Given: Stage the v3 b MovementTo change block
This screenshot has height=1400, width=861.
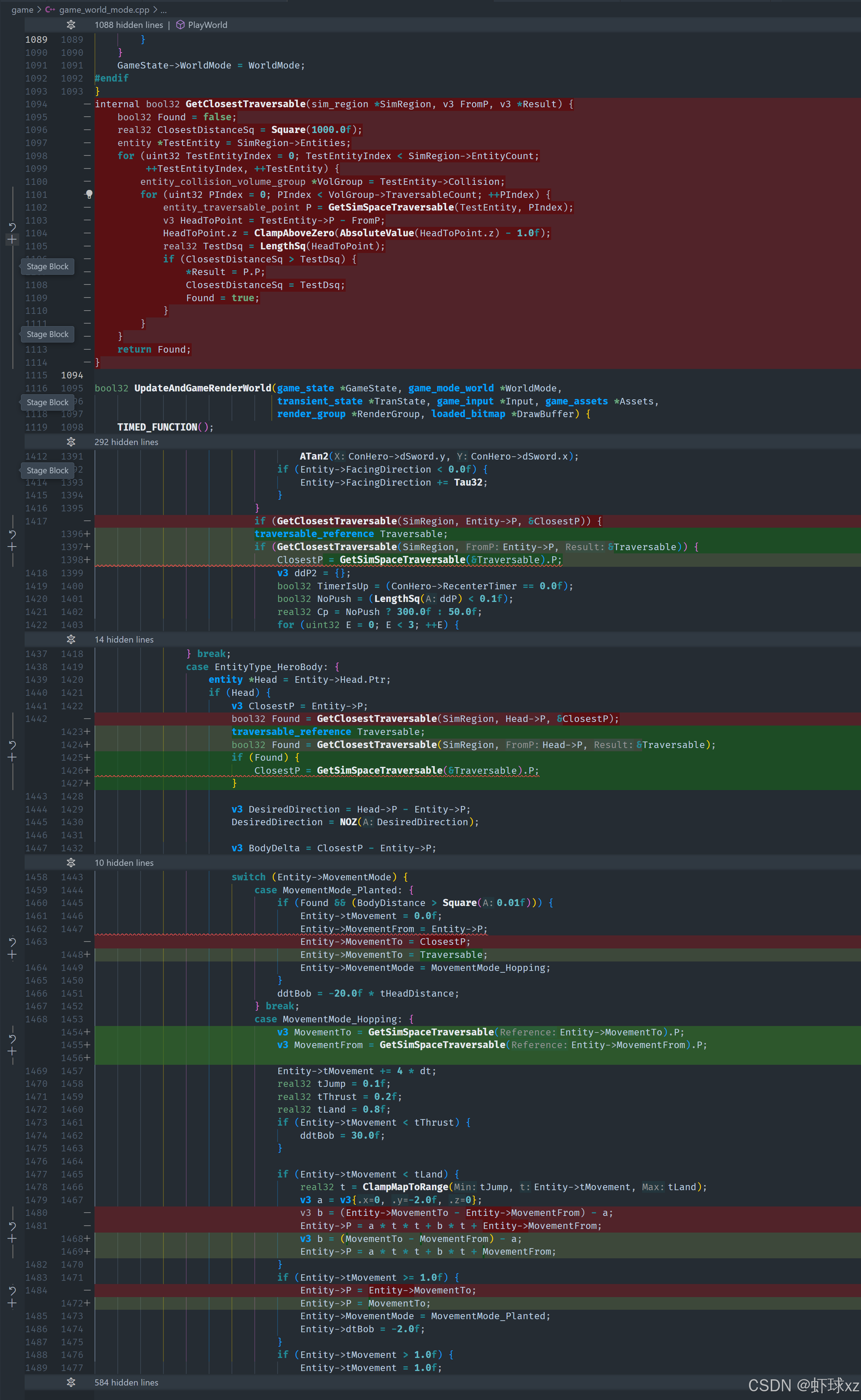Looking at the screenshot, I should click(x=12, y=1239).
